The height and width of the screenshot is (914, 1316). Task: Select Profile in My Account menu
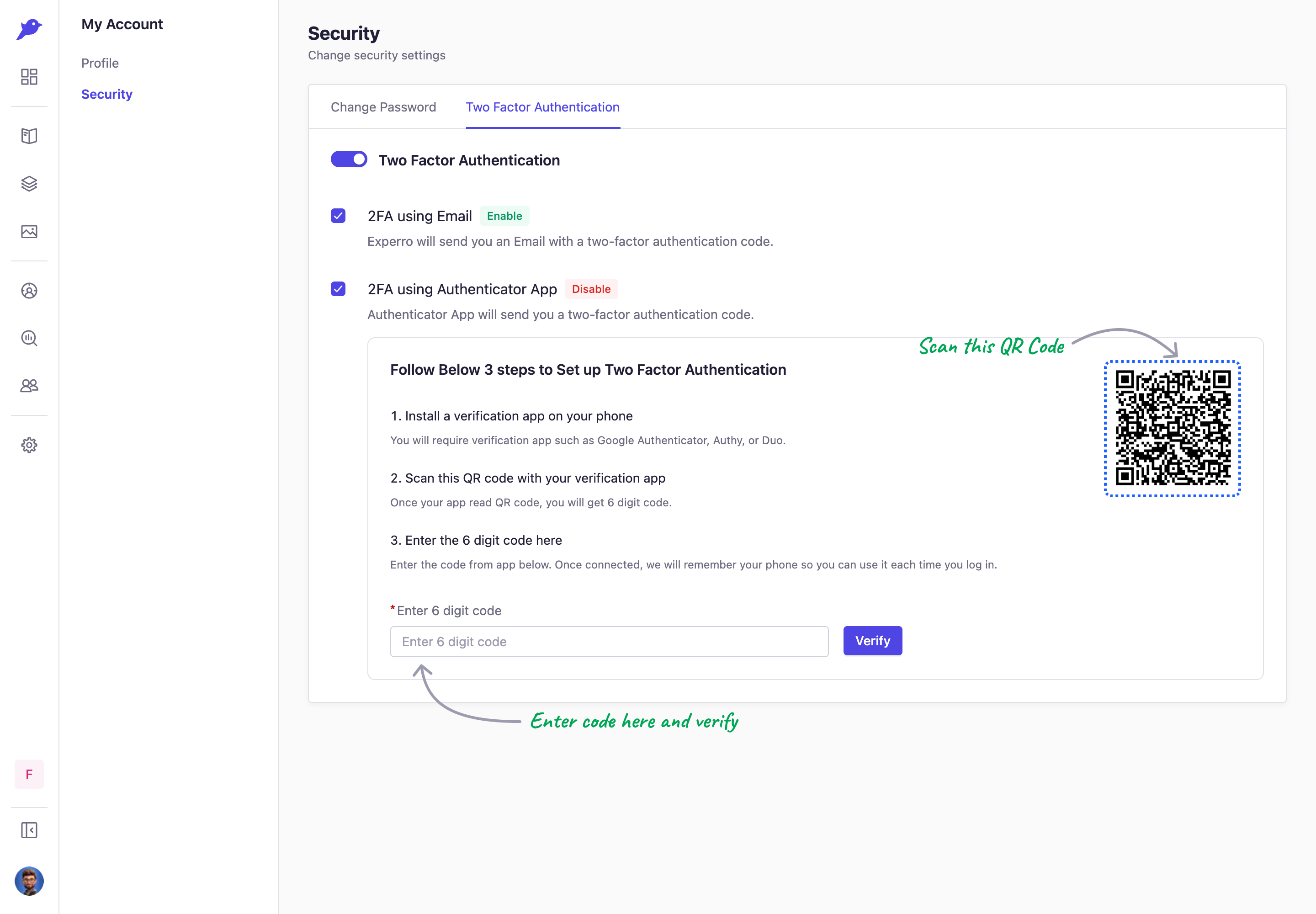(x=100, y=63)
